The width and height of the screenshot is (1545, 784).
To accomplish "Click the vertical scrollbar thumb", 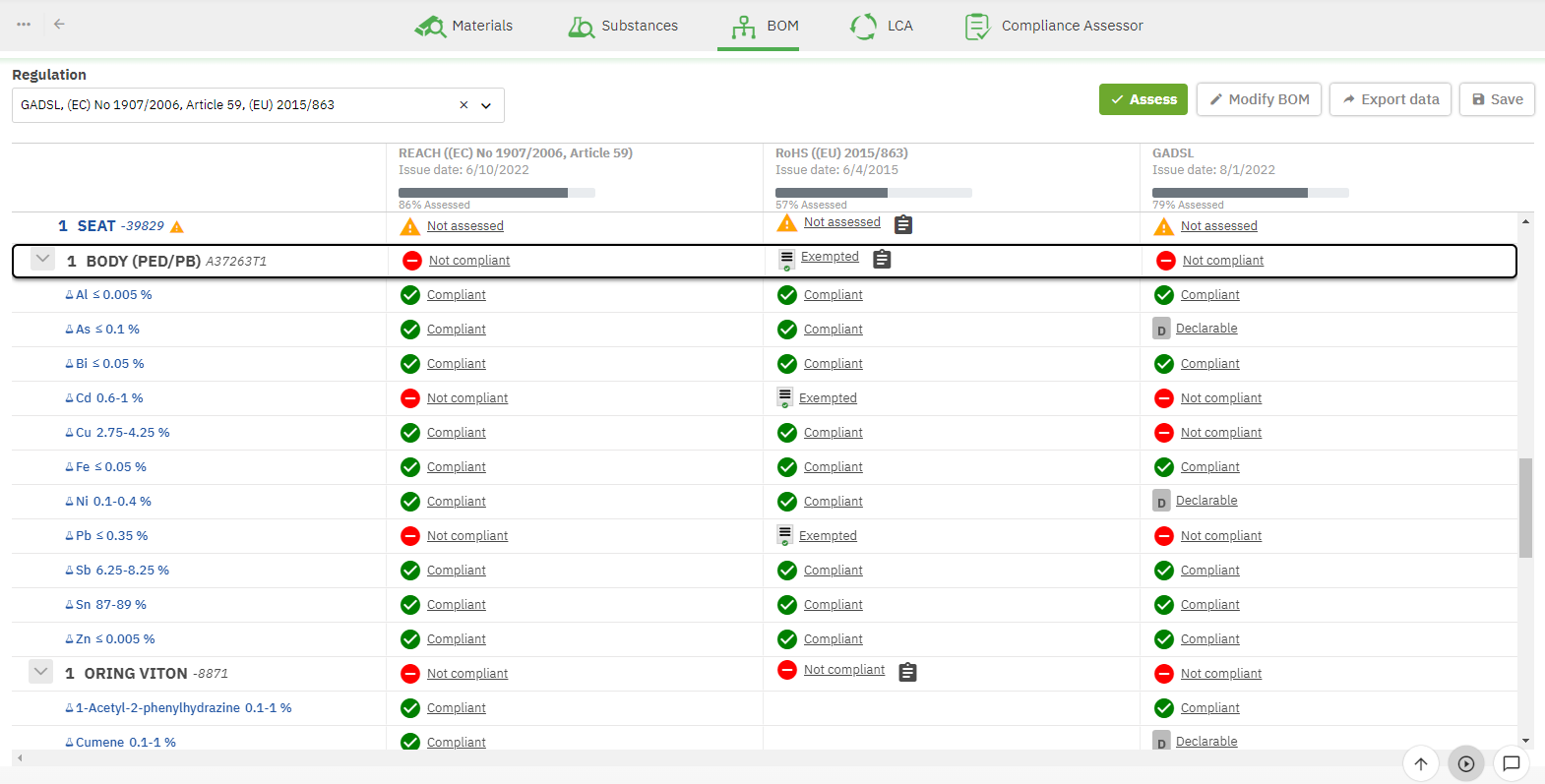I will 1525,507.
